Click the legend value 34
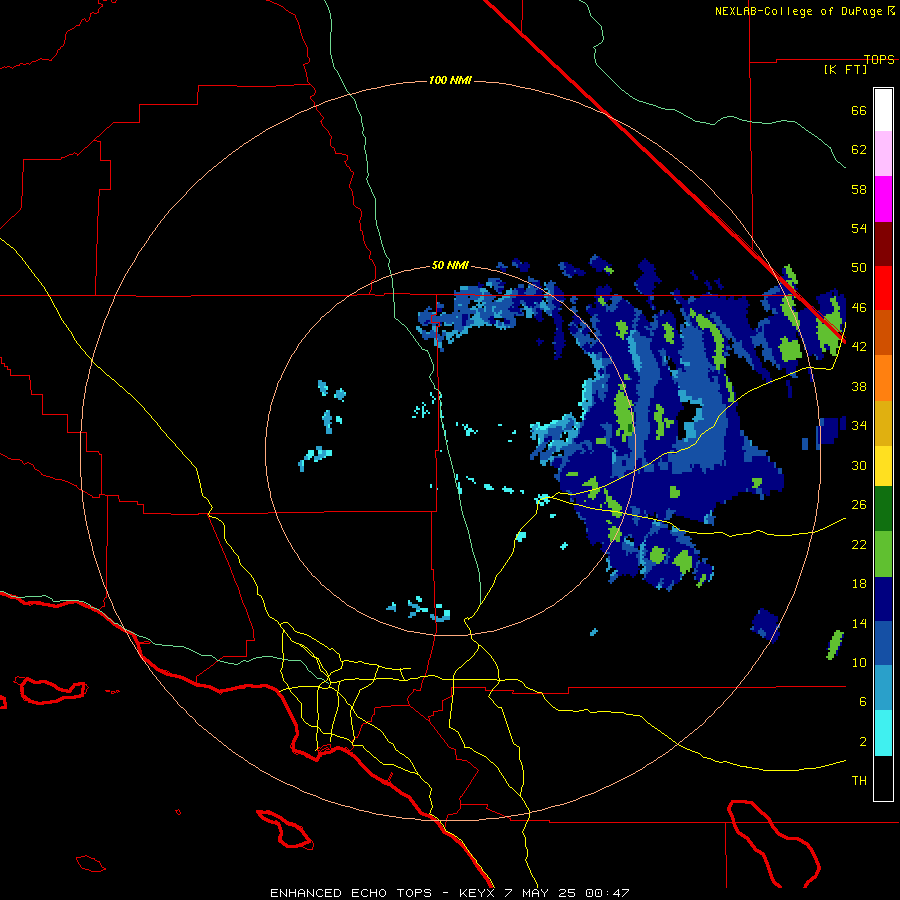The image size is (900, 900). coord(859,426)
